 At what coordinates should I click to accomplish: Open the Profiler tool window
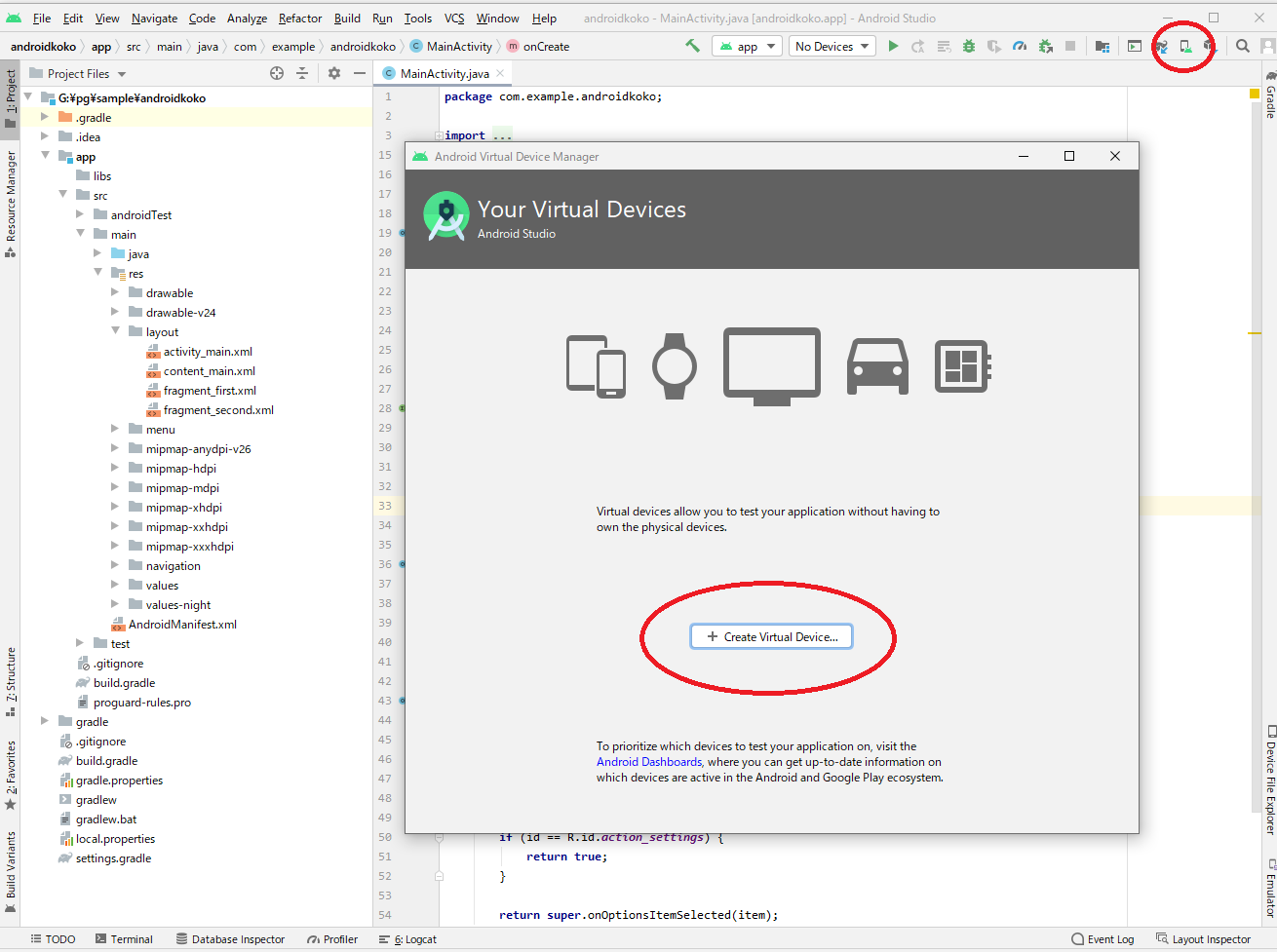pyautogui.click(x=331, y=939)
